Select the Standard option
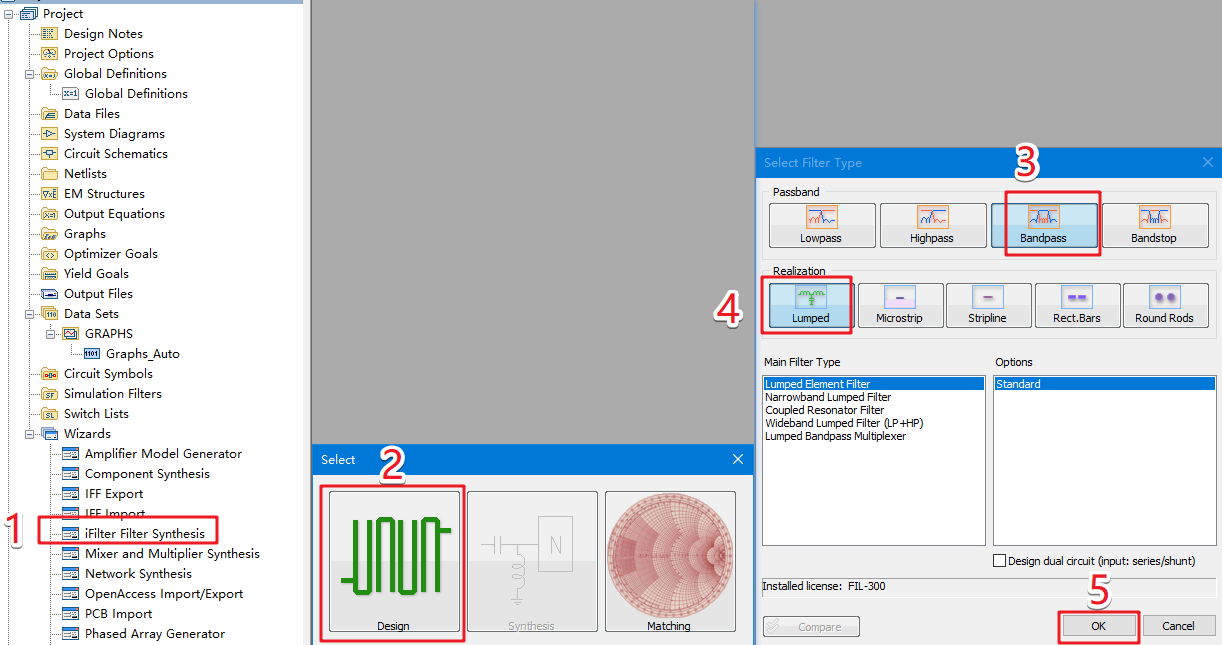Screen dimensions: 1222x645 1104,384
